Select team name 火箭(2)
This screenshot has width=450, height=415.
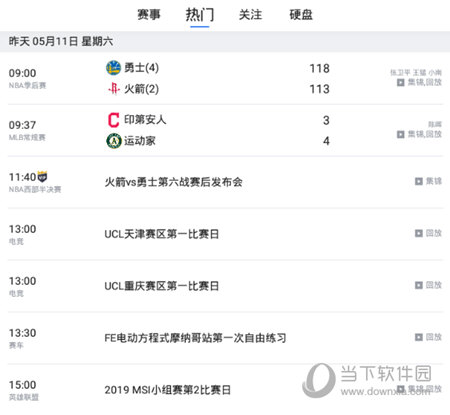point(141,89)
